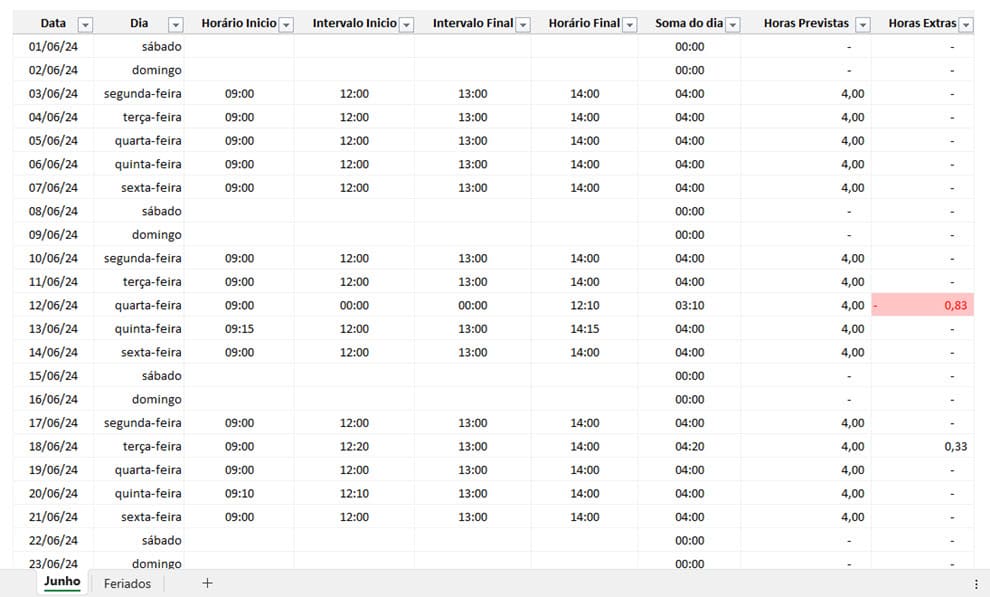Select the date cell 20/06/24
The image size is (990, 597).
(x=53, y=494)
